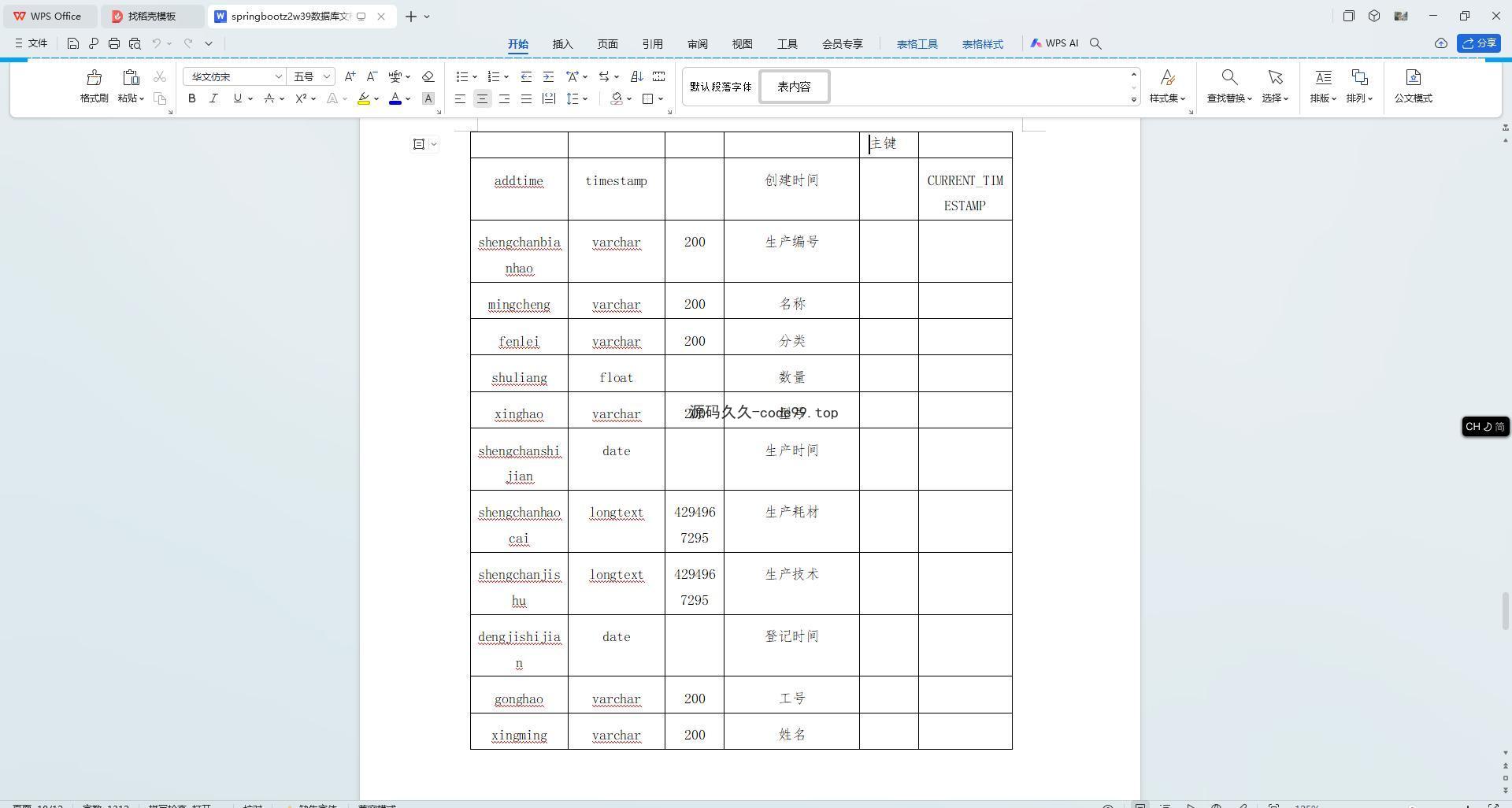Open the 审阅 tab
Viewport: 1512px width, 808px height.
click(x=698, y=44)
